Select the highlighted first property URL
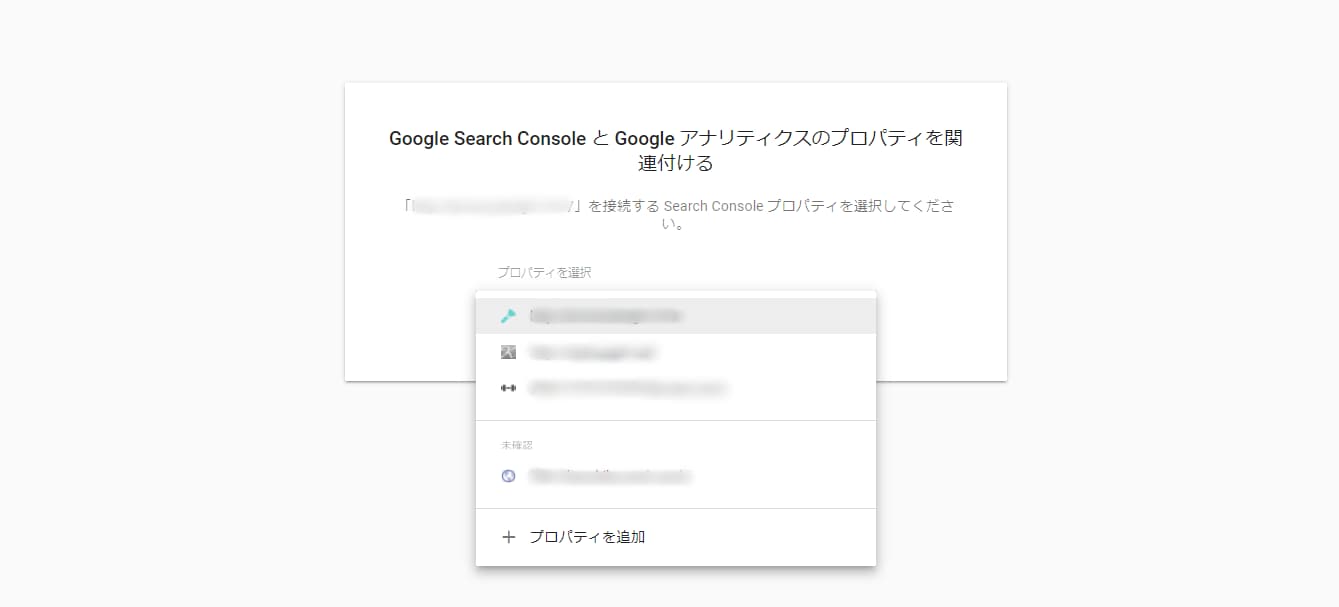 605,316
